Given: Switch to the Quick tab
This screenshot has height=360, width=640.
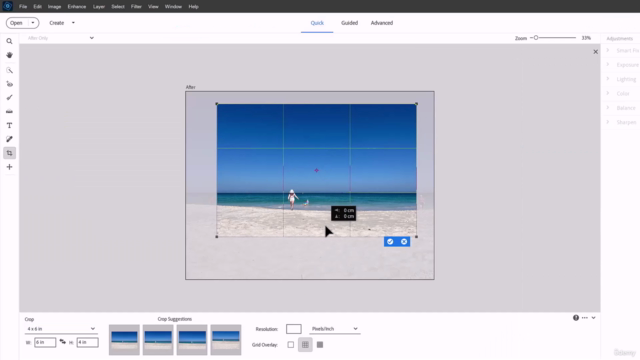Looking at the screenshot, I should (317, 23).
